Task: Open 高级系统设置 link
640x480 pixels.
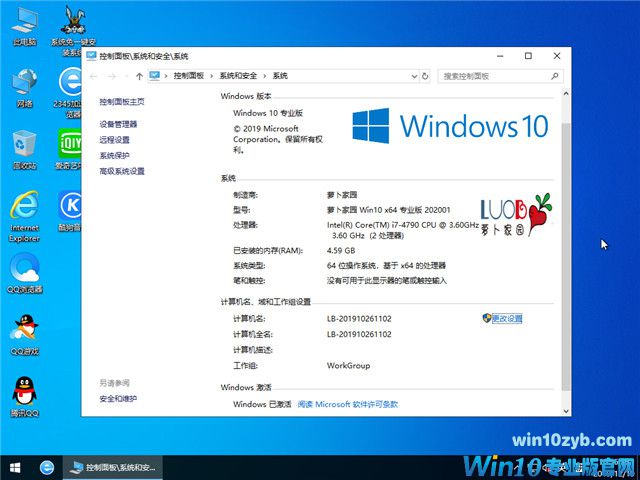Action: (x=122, y=171)
